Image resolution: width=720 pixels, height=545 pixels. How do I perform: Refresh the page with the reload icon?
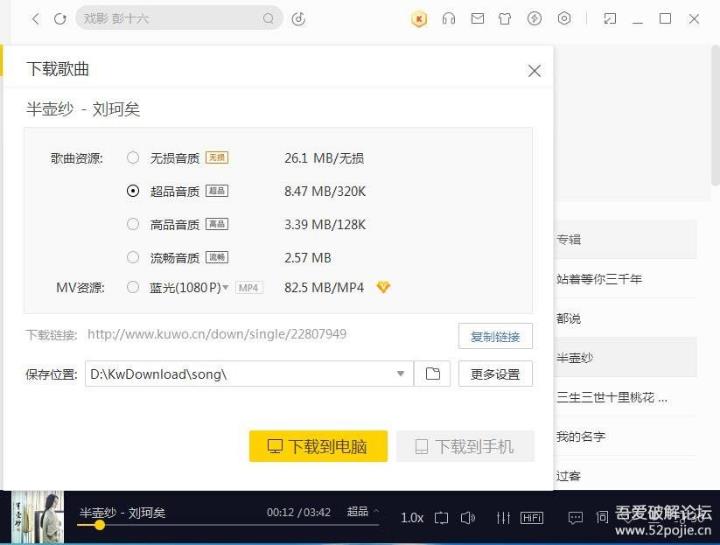[60, 19]
